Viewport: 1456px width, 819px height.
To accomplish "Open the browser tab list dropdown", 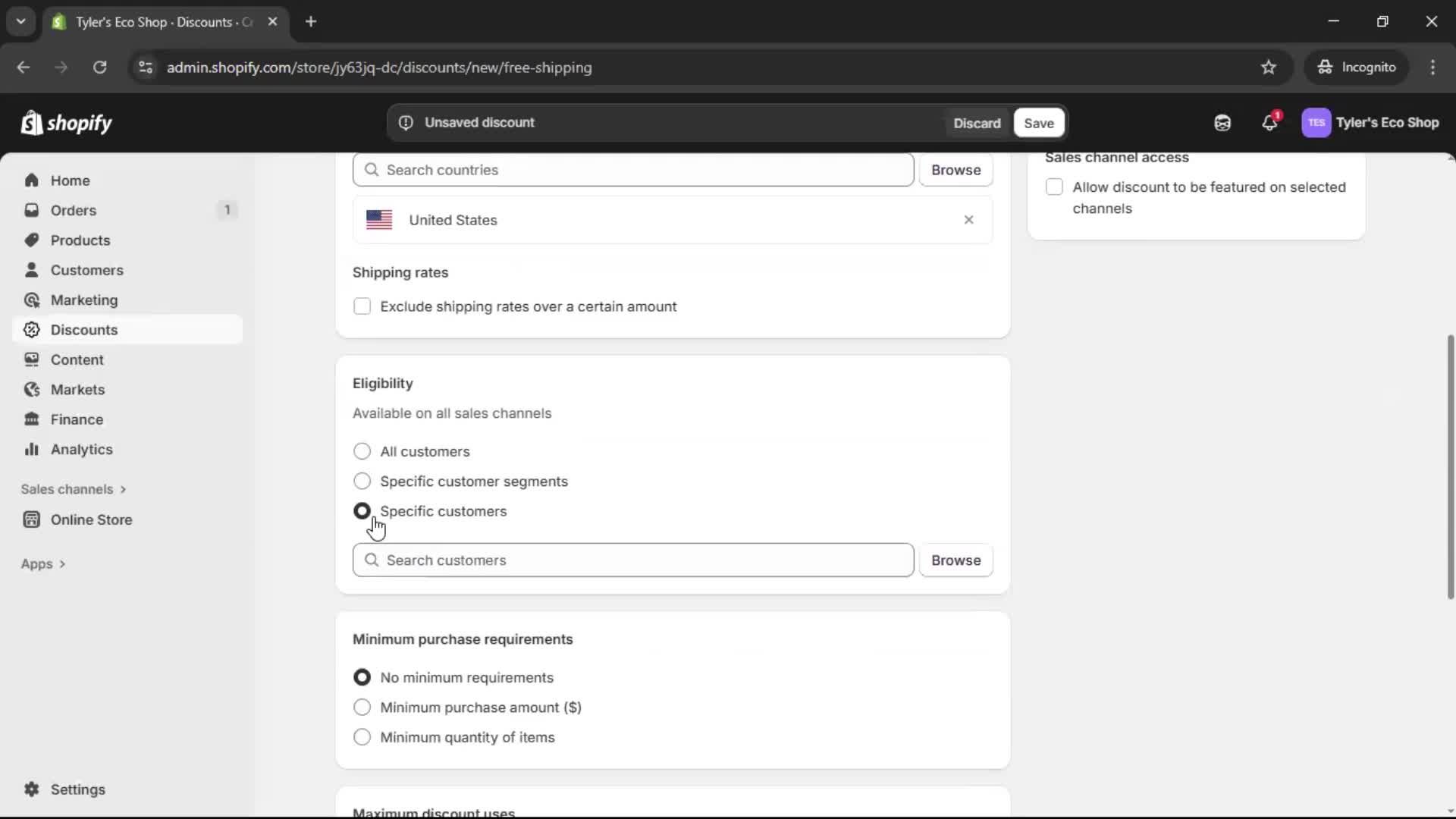I will point(20,21).
